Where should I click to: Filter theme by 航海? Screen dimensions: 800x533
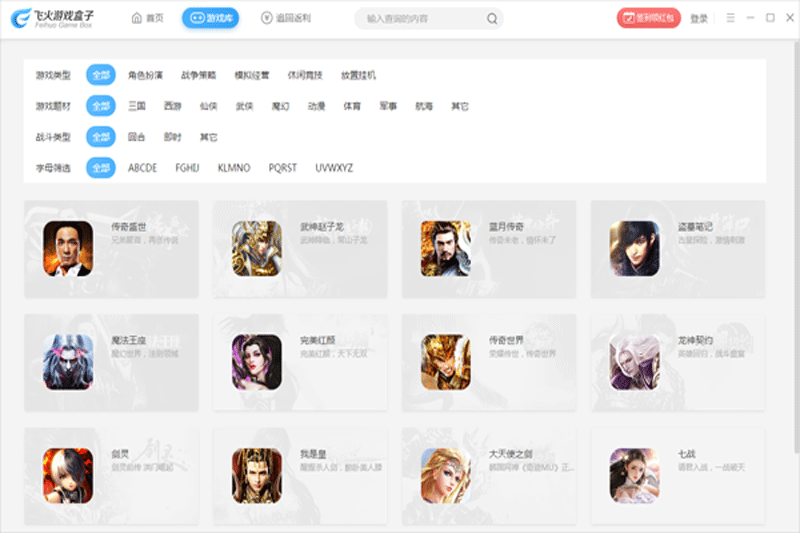424,106
